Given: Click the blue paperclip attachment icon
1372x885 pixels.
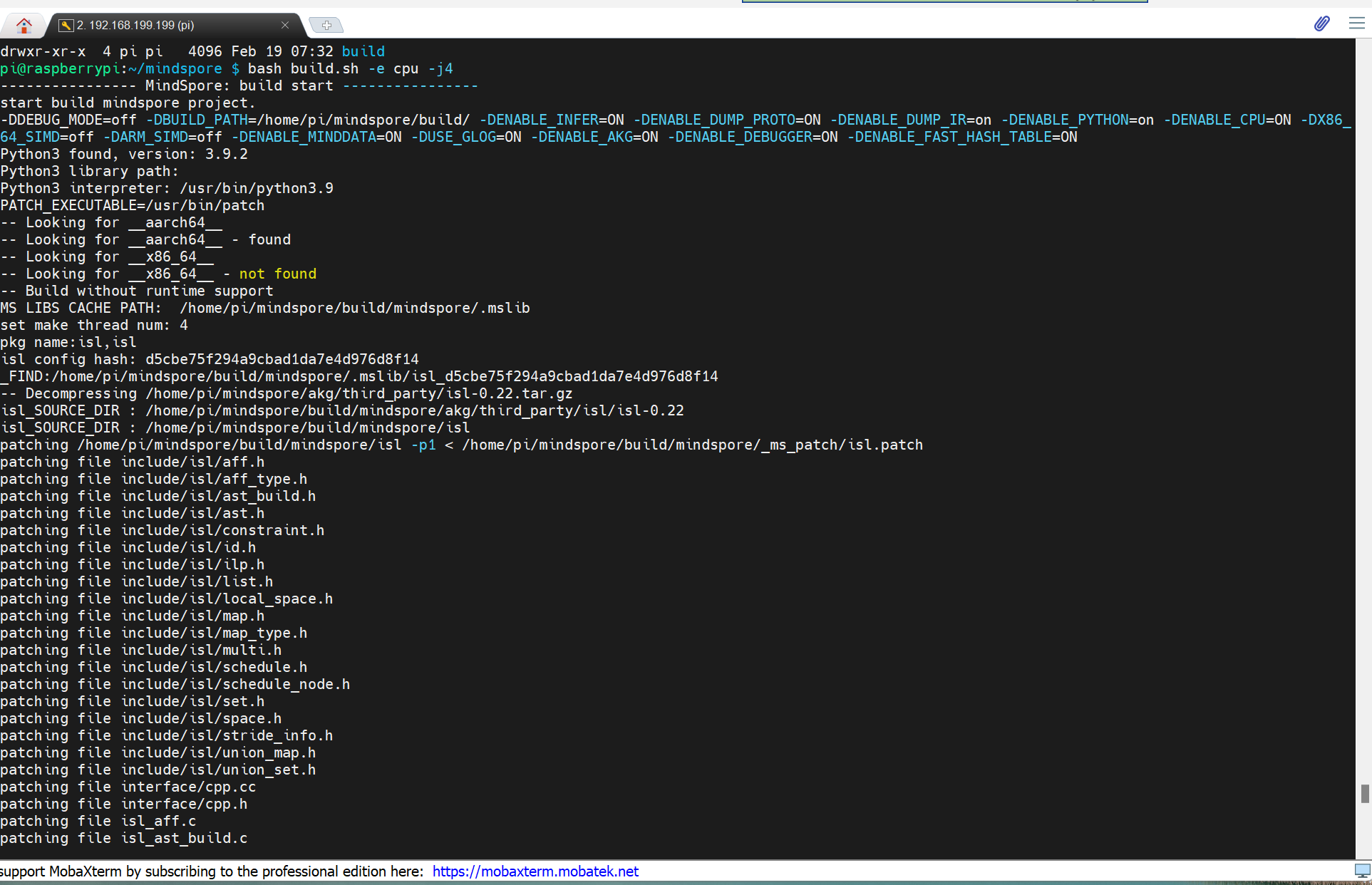Looking at the screenshot, I should click(1321, 24).
